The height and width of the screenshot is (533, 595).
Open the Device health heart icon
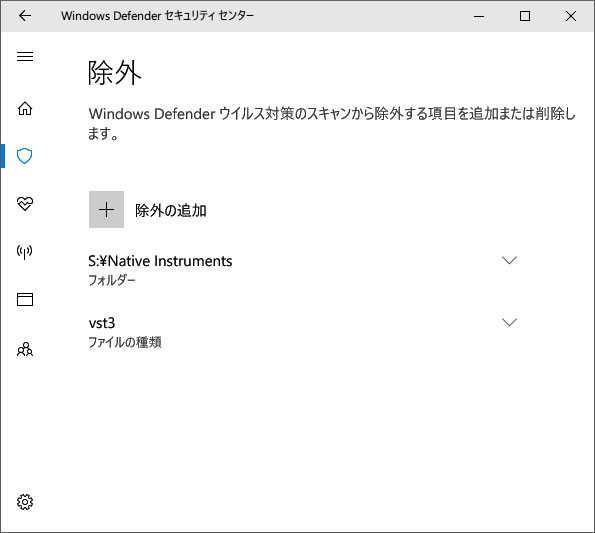[25, 204]
